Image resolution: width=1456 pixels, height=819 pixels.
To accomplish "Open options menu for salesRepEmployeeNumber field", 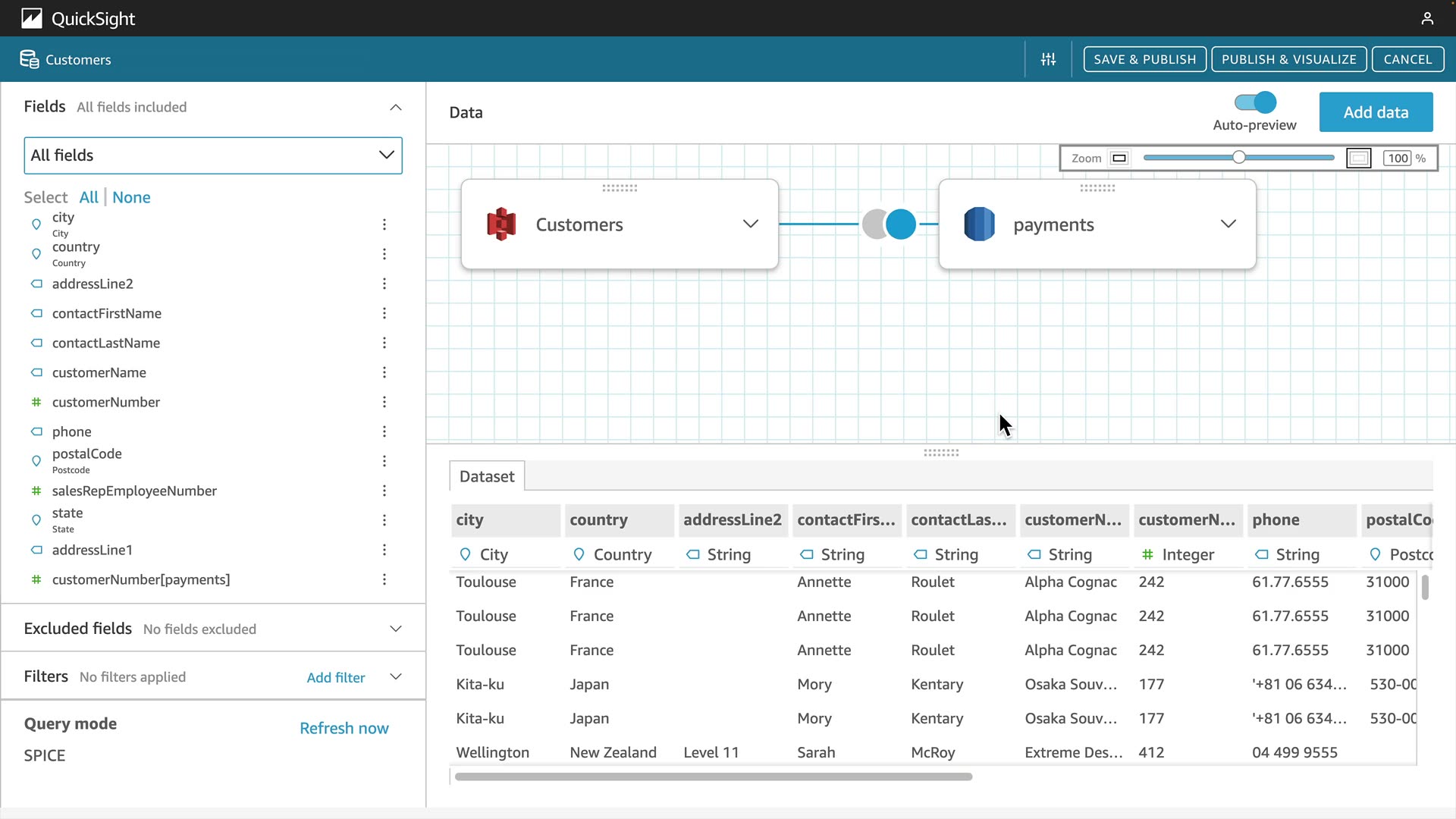I will tap(384, 491).
